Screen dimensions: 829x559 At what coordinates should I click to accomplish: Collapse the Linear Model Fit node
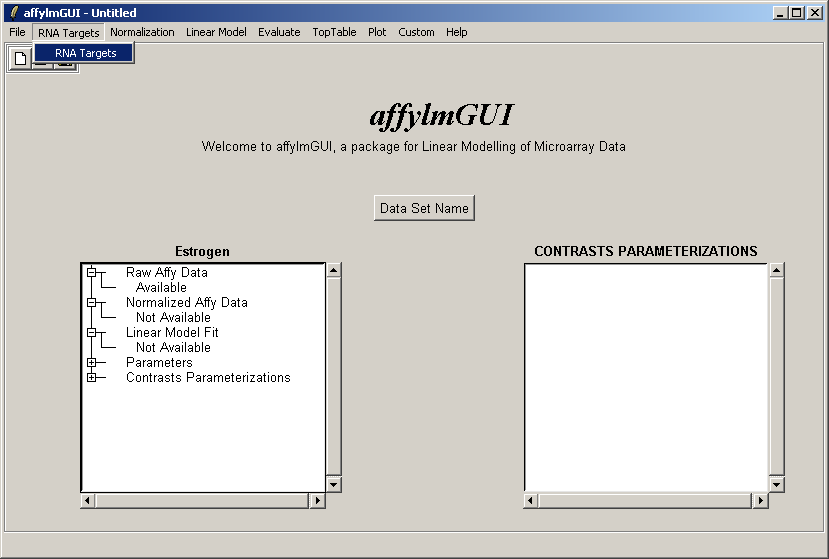92,332
